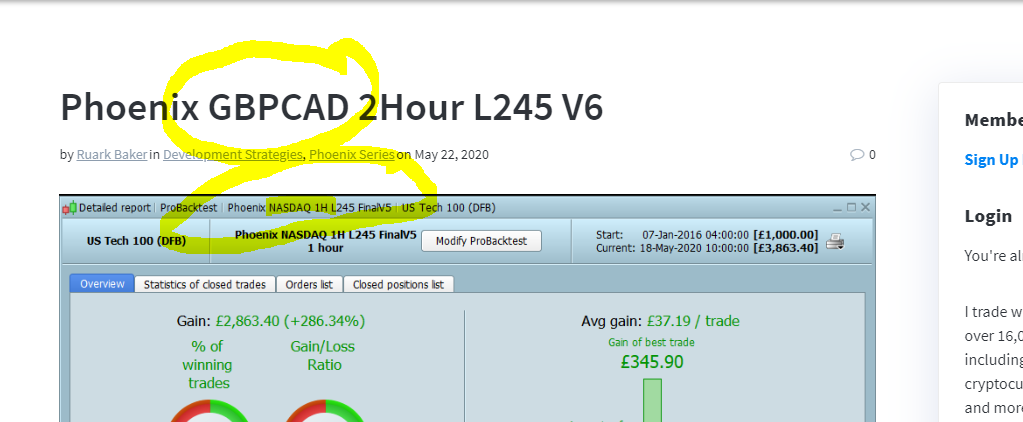The height and width of the screenshot is (422, 1023).
Task: Click the candlestick icon beside Detailed report
Action: point(69,208)
